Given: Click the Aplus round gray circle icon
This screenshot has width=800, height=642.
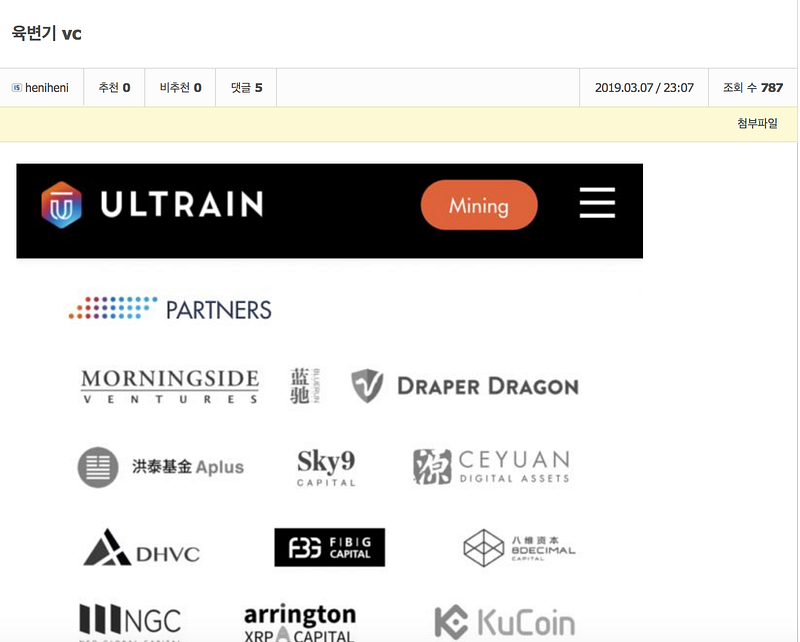Looking at the screenshot, I should [x=98, y=467].
